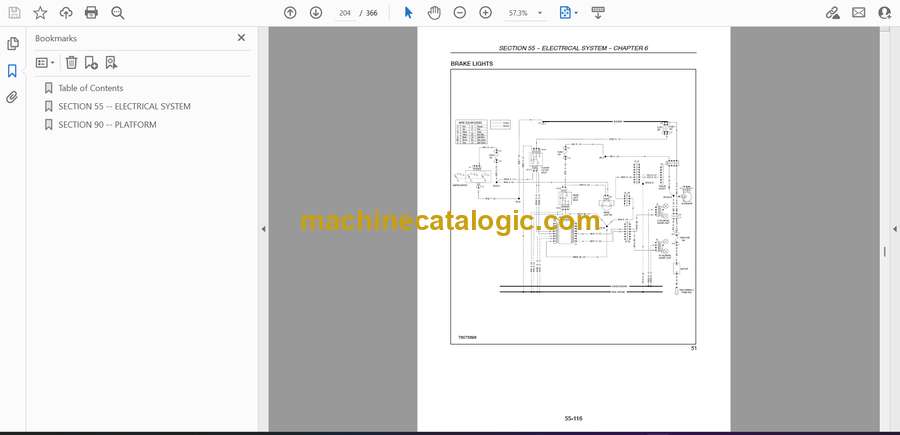Open the share link icon
This screenshot has width=900, height=435.
[x=832, y=13]
